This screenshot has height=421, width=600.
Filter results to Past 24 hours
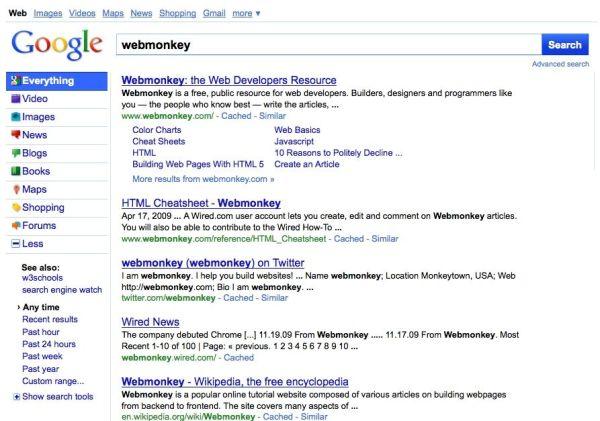point(49,344)
